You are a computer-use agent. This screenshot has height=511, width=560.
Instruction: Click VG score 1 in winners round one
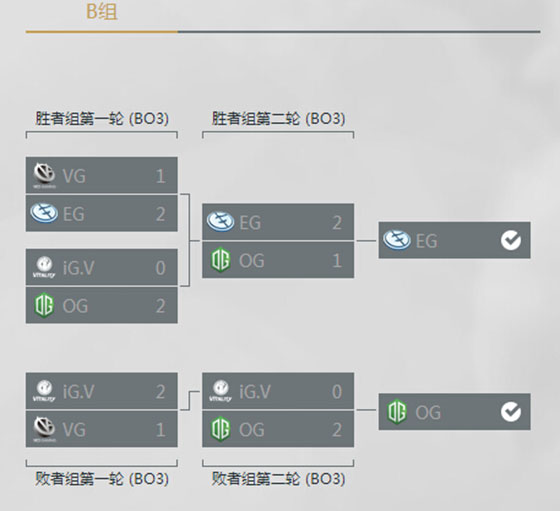[160, 176]
